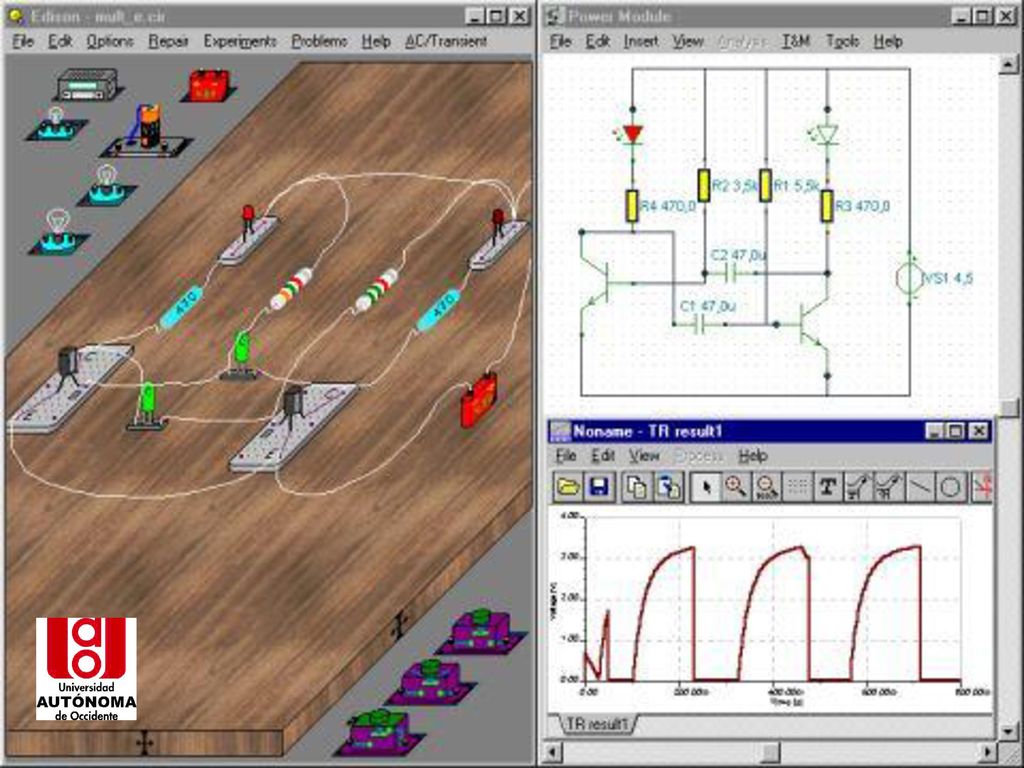Pick the lowest purple component with green top

click(x=381, y=733)
